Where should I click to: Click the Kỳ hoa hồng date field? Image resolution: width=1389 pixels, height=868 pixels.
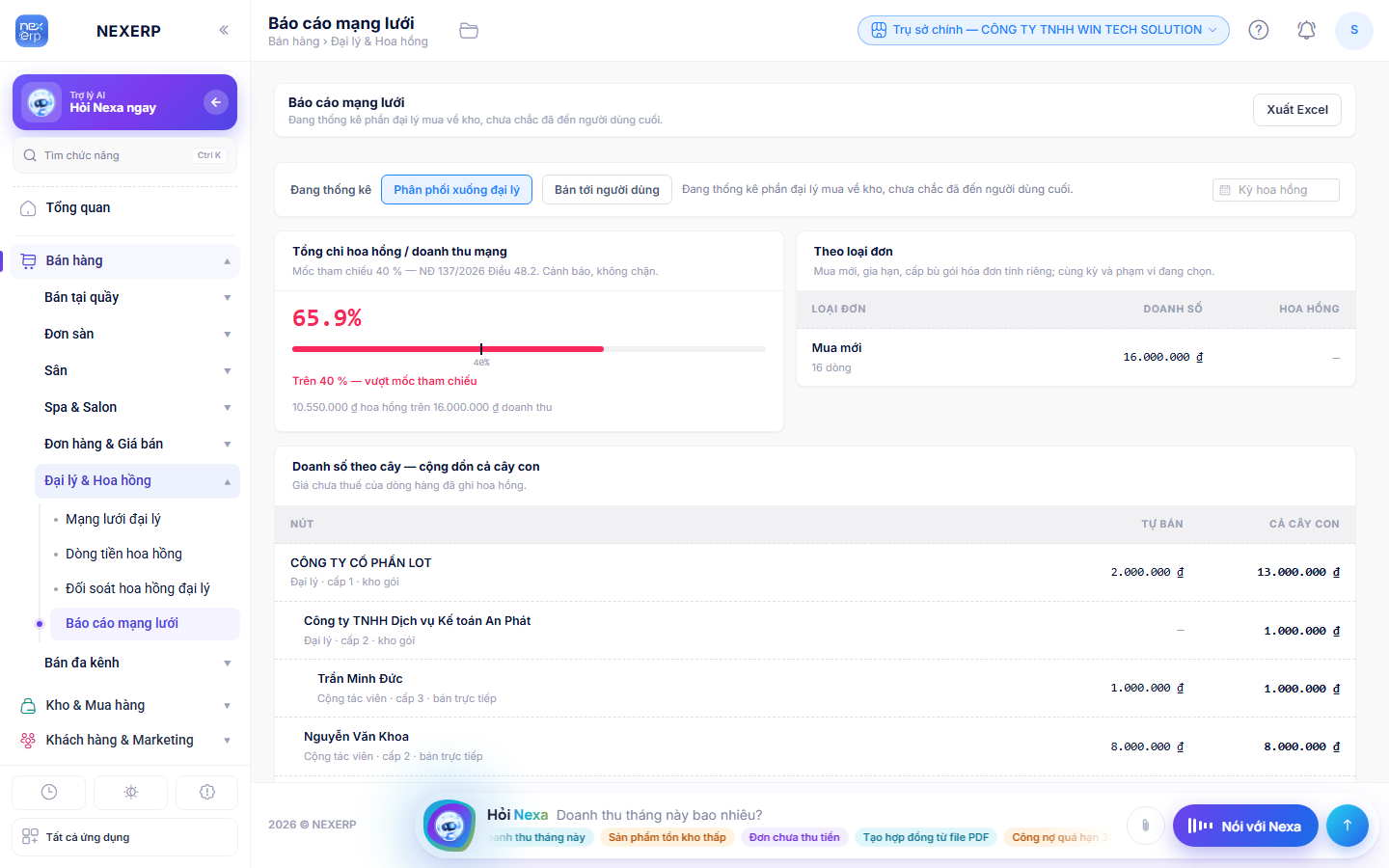1275,190
